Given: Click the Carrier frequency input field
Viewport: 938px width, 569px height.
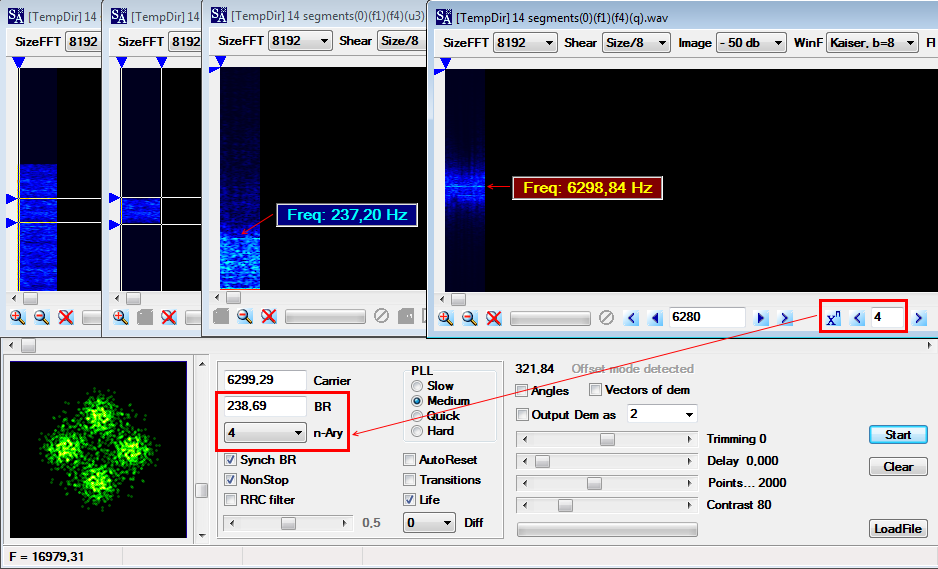Looking at the screenshot, I should [265, 380].
